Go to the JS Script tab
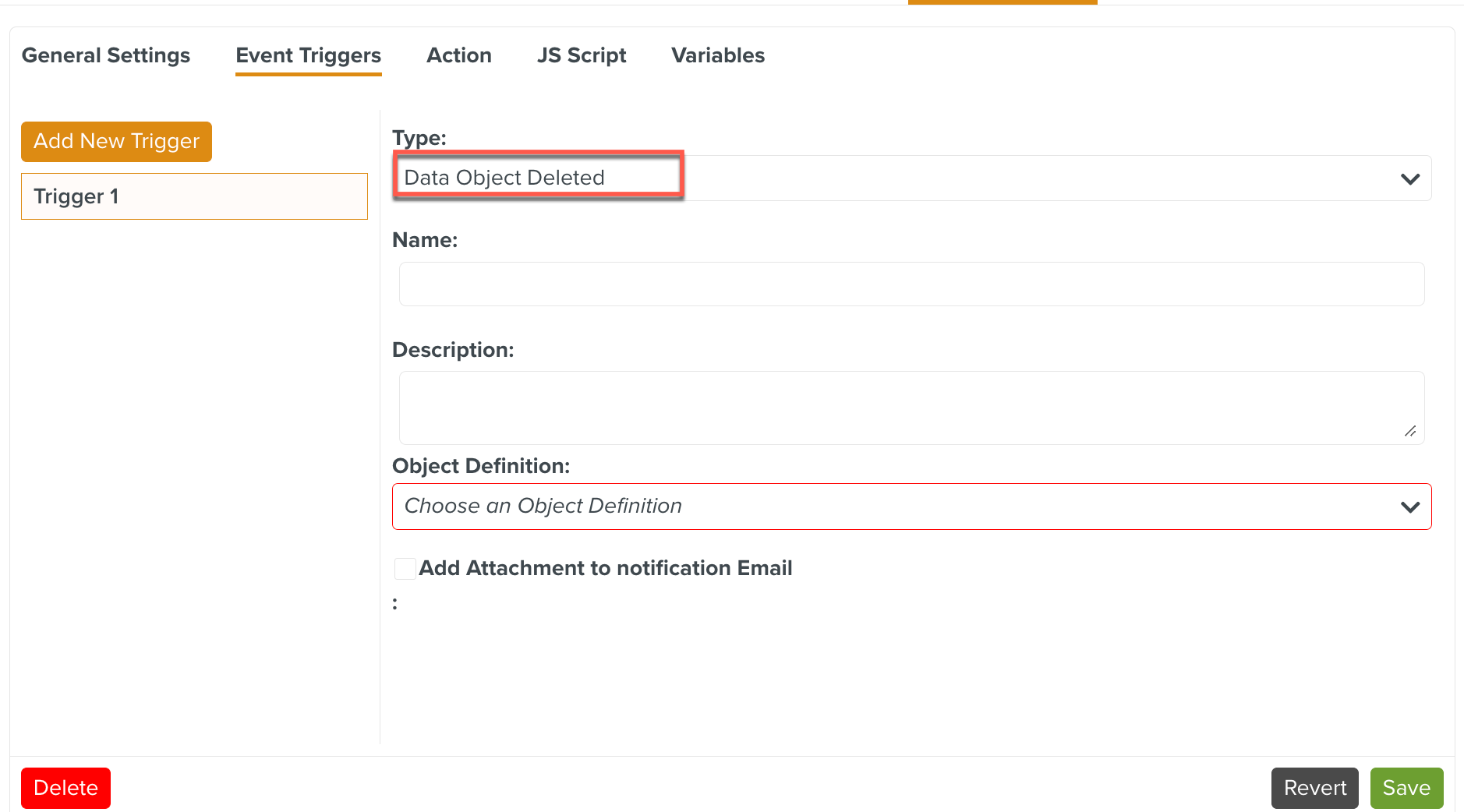1464x812 pixels. (581, 55)
